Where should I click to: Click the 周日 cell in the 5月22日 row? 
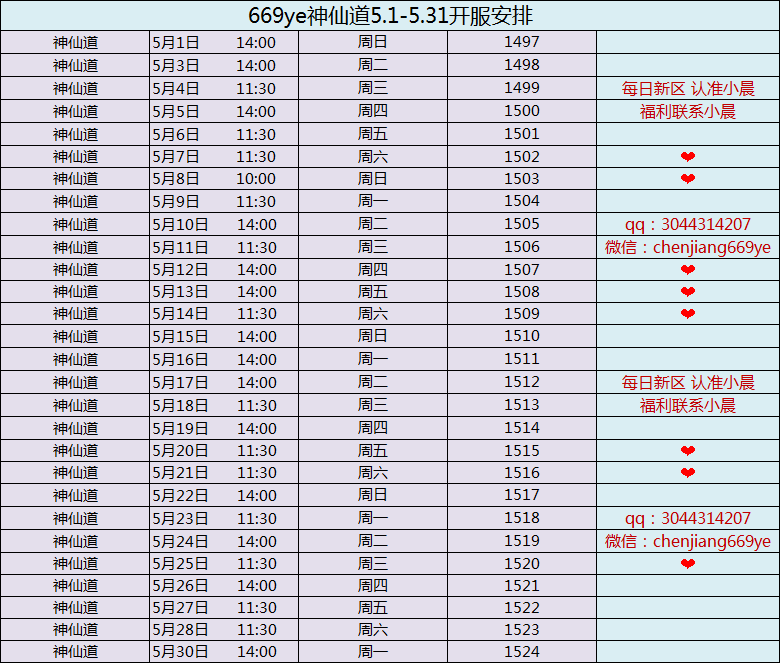372,495
